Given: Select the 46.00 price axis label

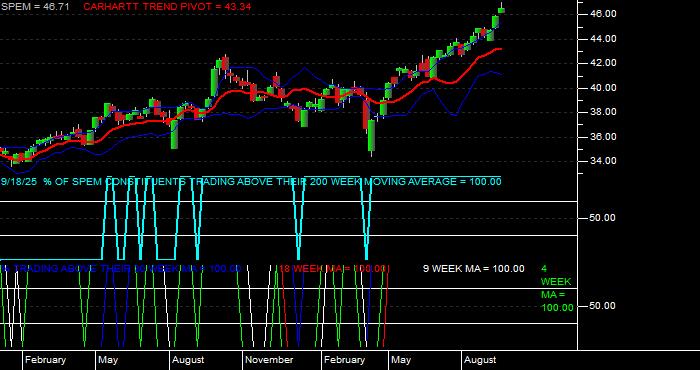Looking at the screenshot, I should 603,14.
